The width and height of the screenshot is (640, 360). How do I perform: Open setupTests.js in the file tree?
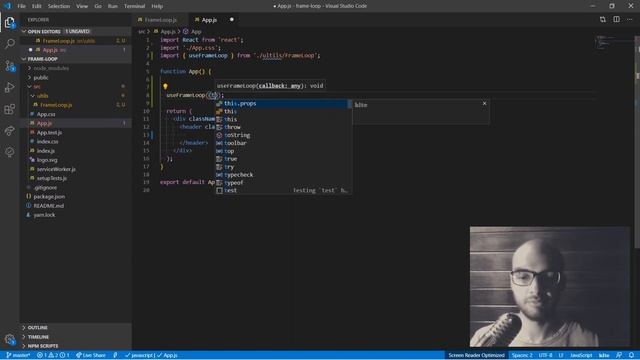tap(76, 178)
